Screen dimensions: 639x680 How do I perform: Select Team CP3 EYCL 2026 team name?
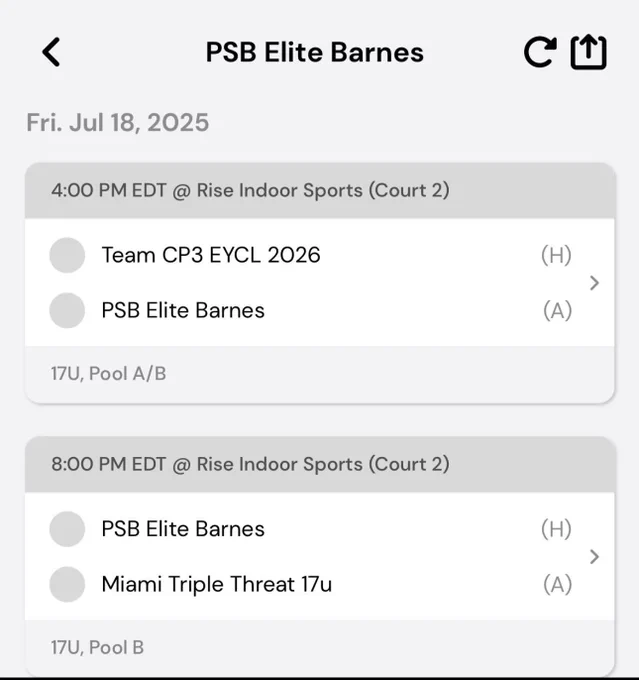click(x=211, y=255)
